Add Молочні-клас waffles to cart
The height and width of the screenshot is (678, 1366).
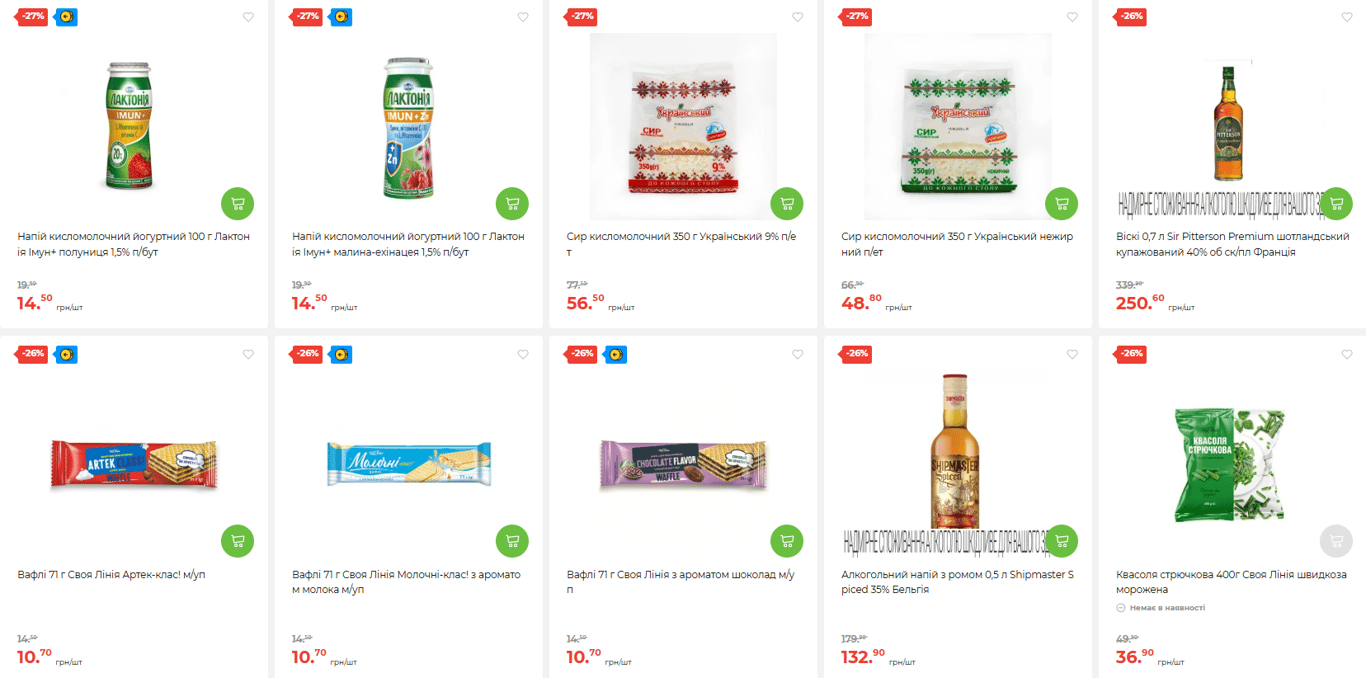[512, 541]
